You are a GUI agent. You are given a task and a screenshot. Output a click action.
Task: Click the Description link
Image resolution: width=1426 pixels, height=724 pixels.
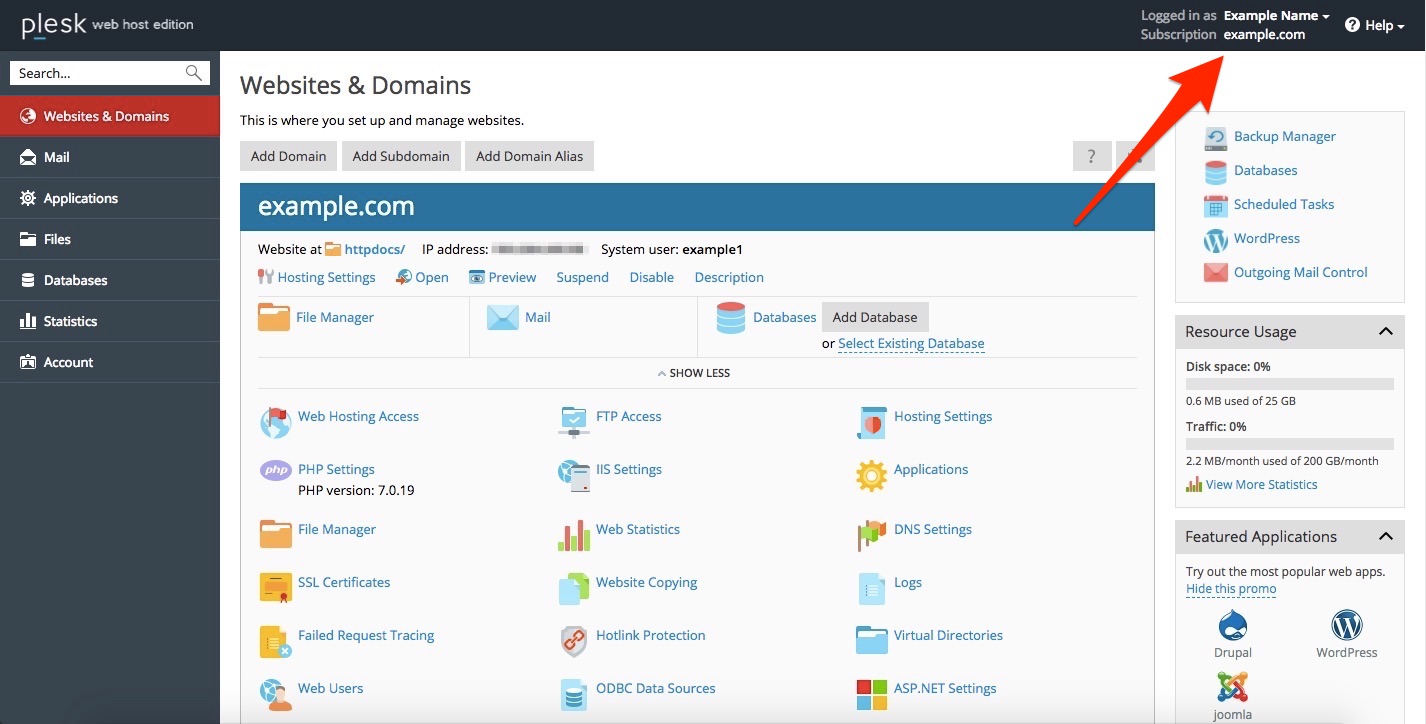[x=729, y=277]
